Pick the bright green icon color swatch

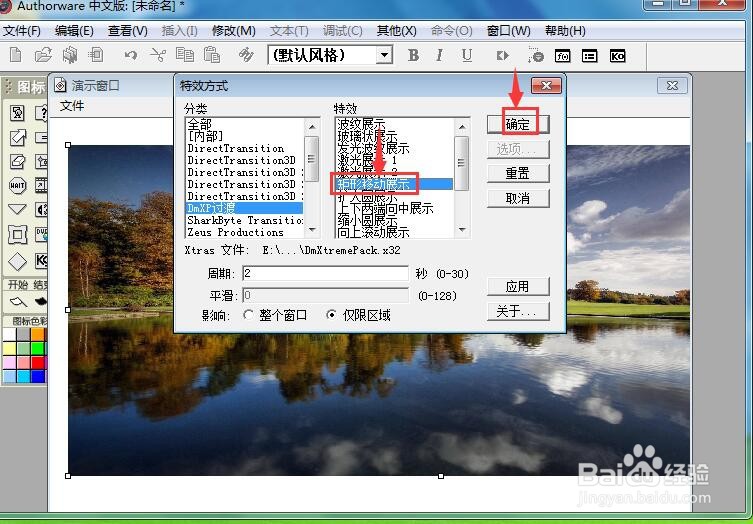coord(37,348)
